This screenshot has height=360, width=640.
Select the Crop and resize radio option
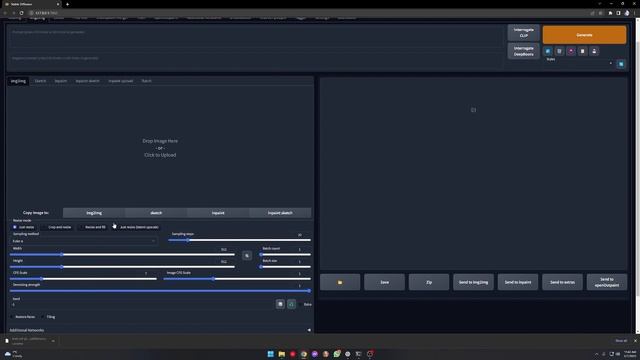tap(56, 227)
